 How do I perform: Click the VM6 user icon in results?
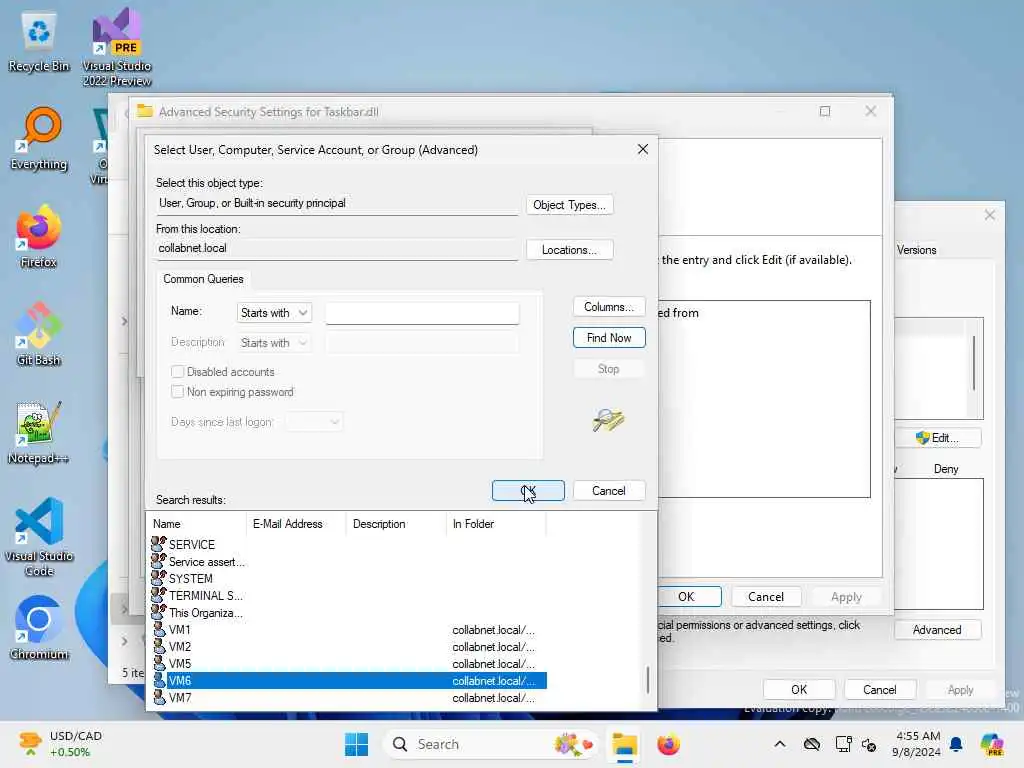(159, 680)
